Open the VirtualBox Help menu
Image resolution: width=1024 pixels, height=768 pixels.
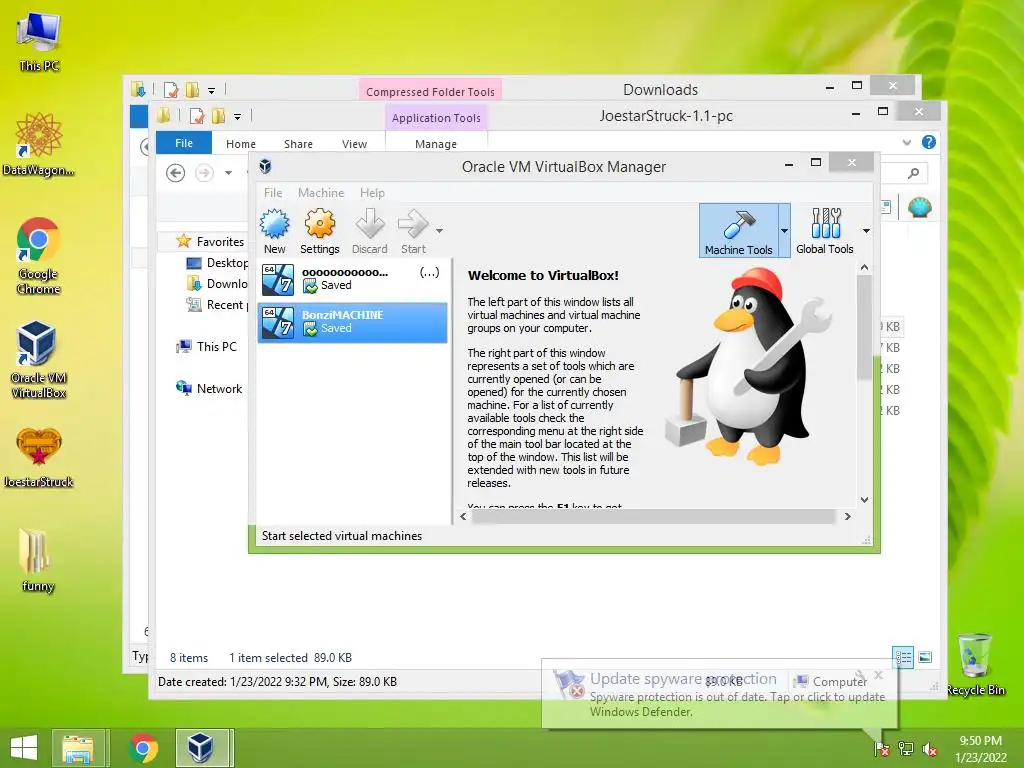[372, 193]
